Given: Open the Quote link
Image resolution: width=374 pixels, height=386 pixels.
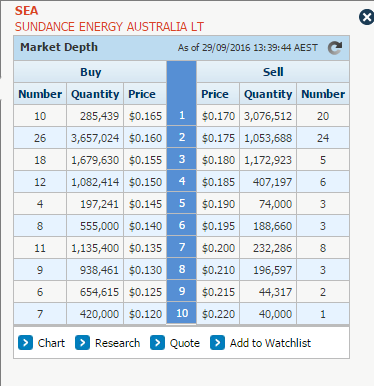Looking at the screenshot, I should 185,343.
